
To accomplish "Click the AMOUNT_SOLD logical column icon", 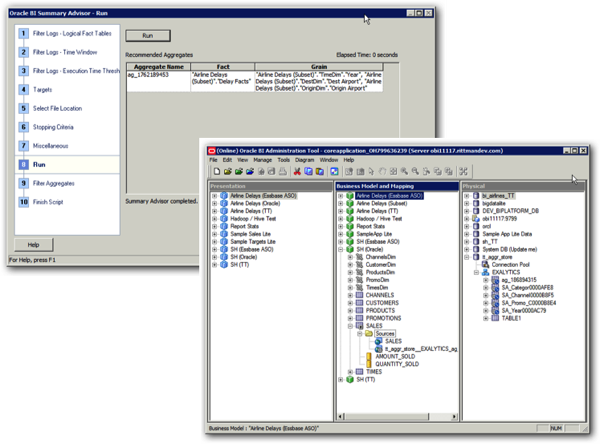I will pyautogui.click(x=369, y=356).
